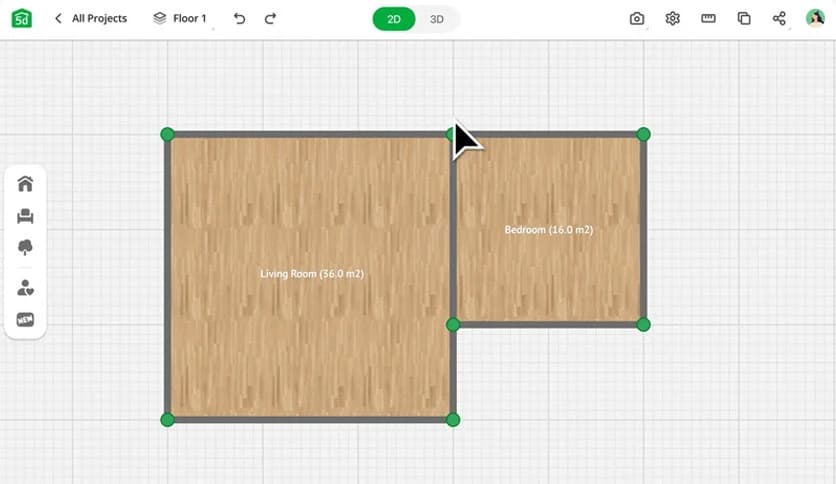Image resolution: width=836 pixels, height=484 pixels.
Task: Click the top-right corner node of Bedroom
Action: point(644,134)
